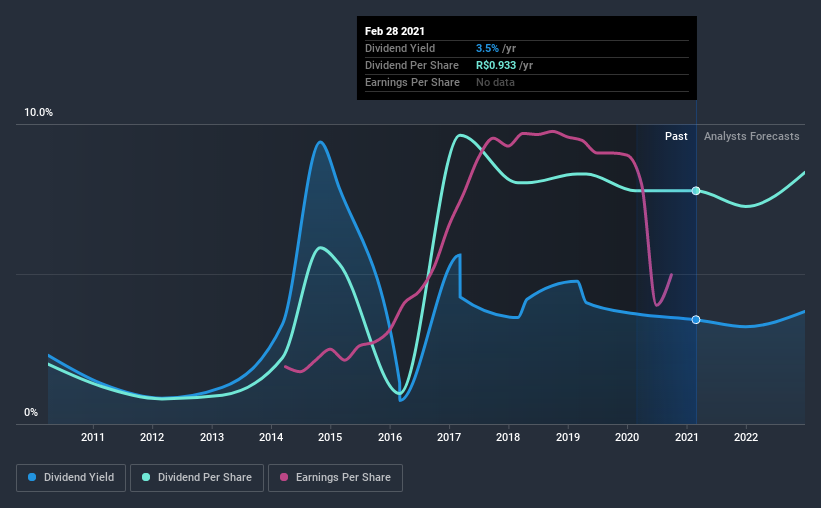Click the 10.0% y-axis label
821x508 pixels.
38,113
